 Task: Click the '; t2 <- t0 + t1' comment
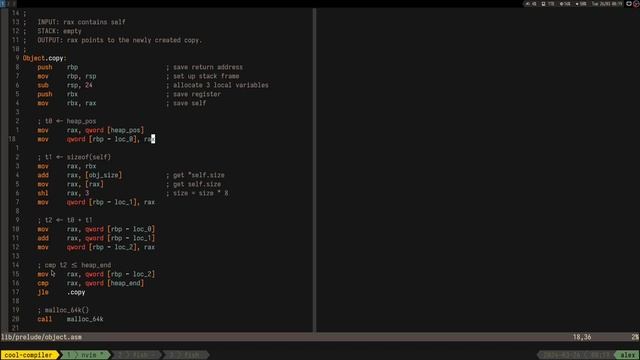pyautogui.click(x=65, y=220)
